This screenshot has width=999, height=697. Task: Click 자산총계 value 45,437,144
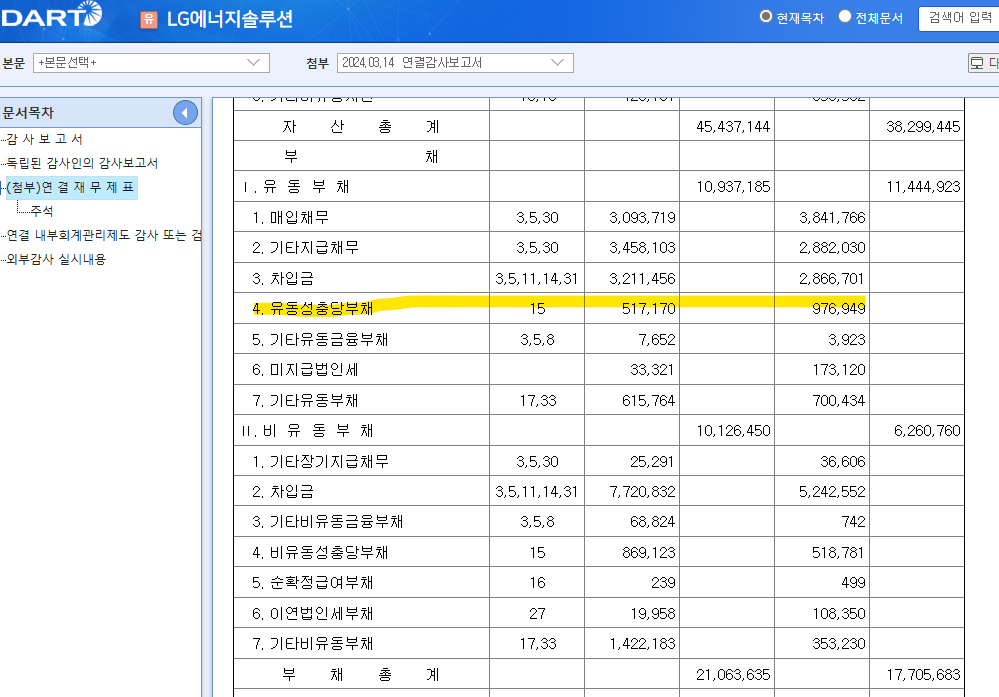point(733,127)
